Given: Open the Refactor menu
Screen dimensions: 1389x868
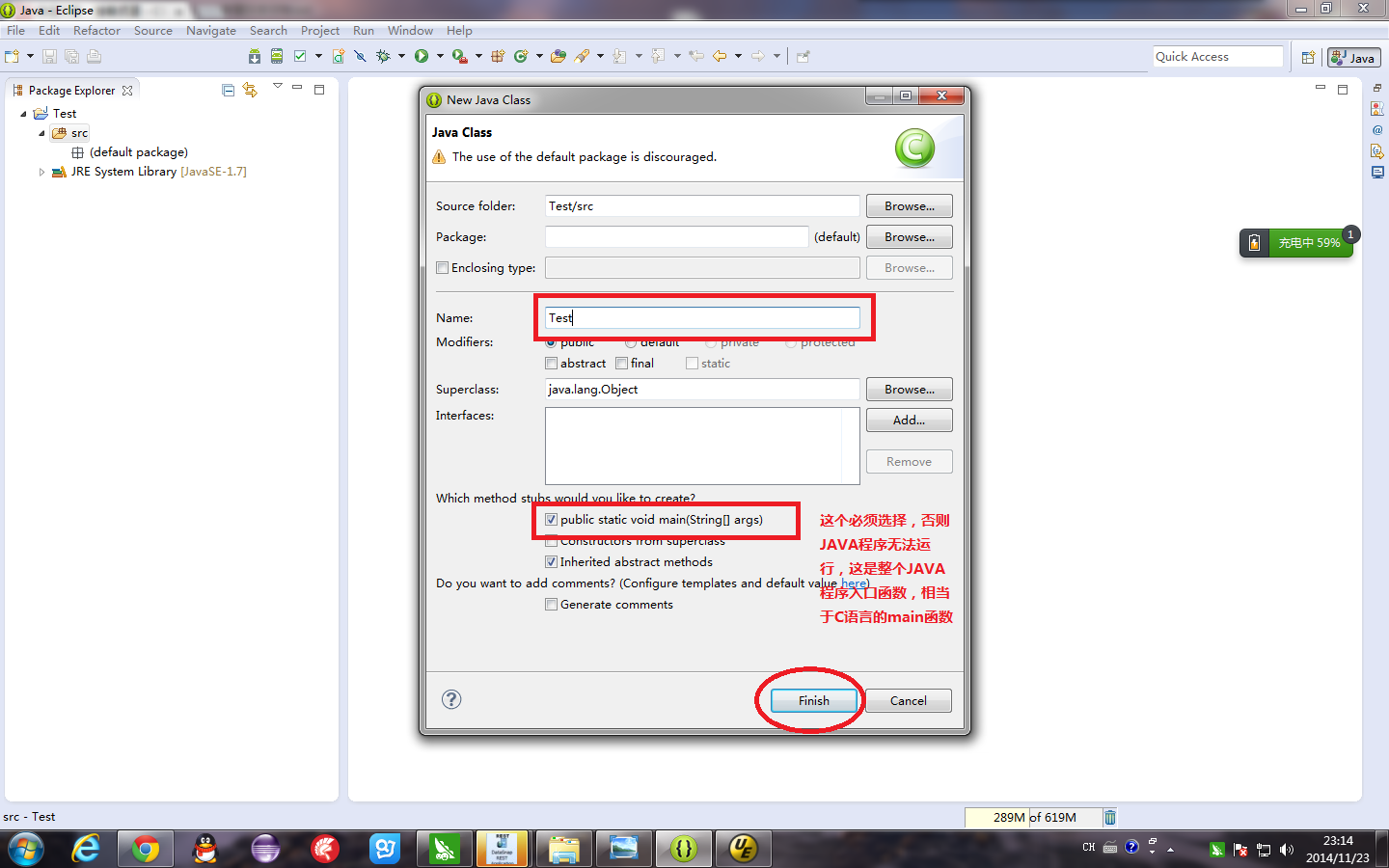Looking at the screenshot, I should point(96,31).
